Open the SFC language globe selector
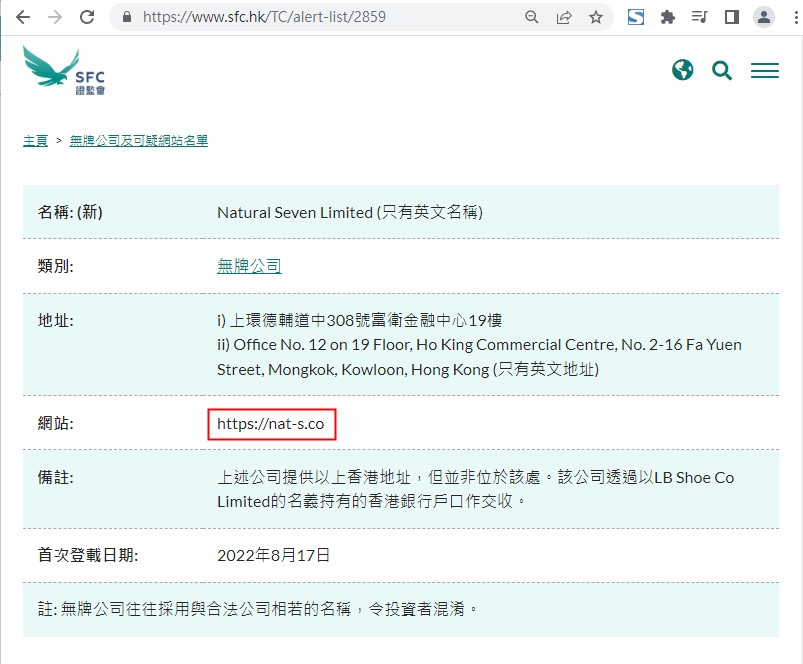Viewport: 803px width, 664px height. pyautogui.click(x=683, y=70)
